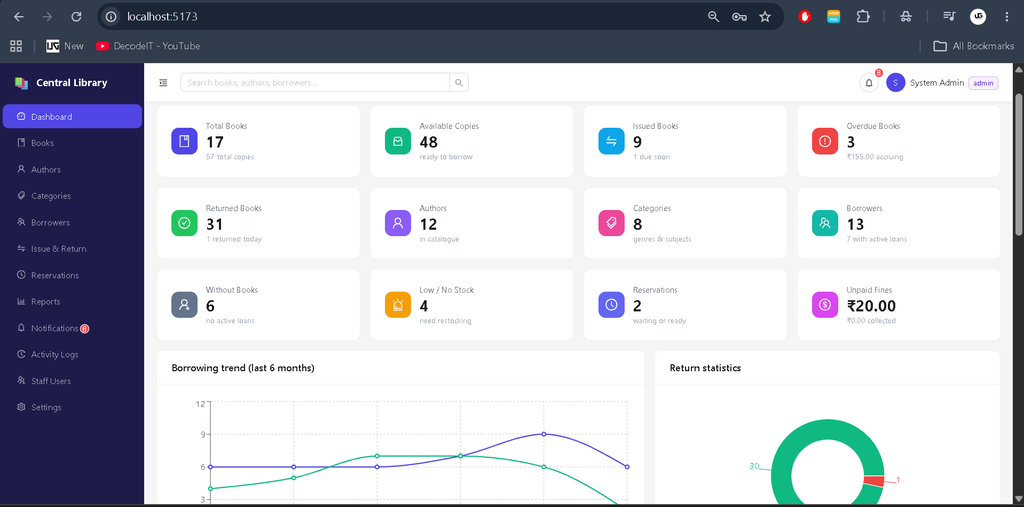
Task: Click the 57 total copies text
Action: (230, 157)
